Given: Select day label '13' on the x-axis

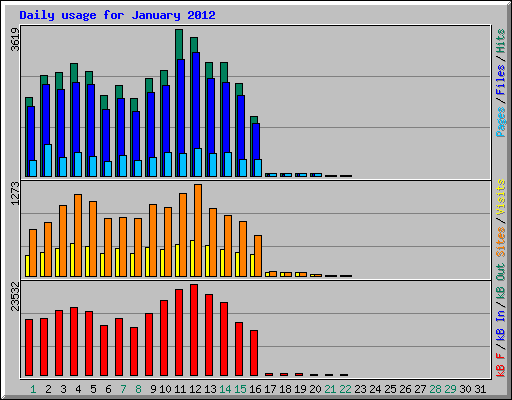Looking at the screenshot, I should pos(210,389).
